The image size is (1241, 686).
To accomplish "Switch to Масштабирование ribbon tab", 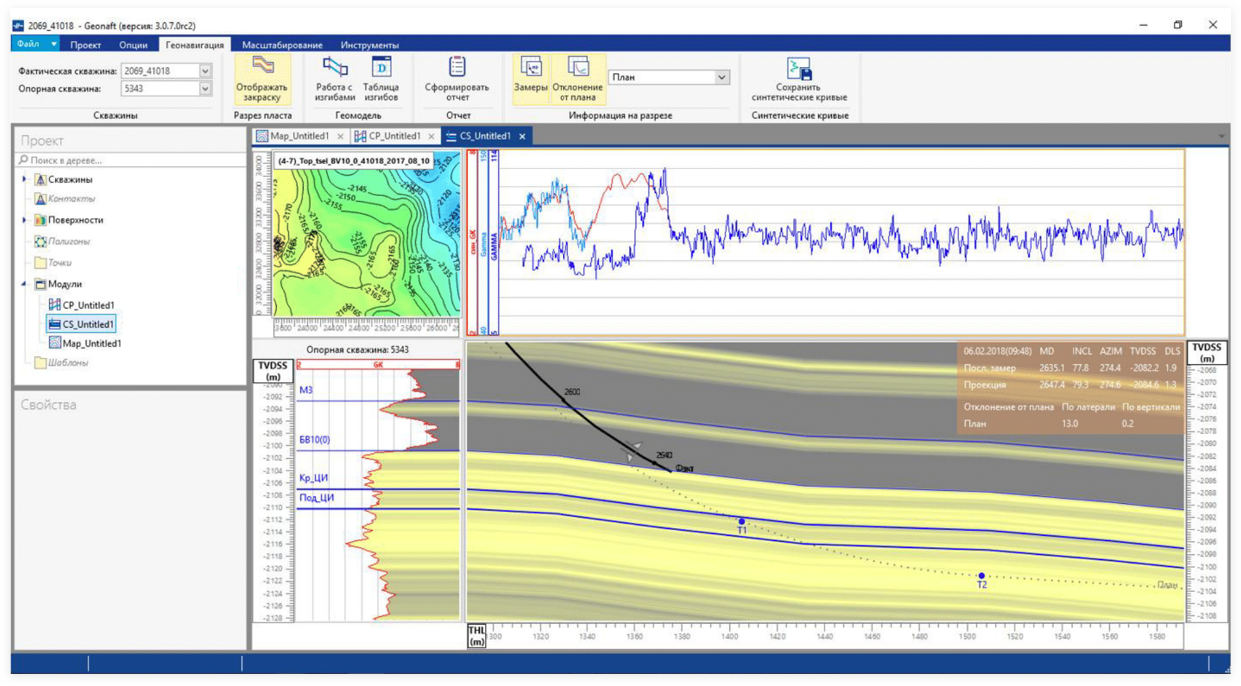I will pos(282,45).
